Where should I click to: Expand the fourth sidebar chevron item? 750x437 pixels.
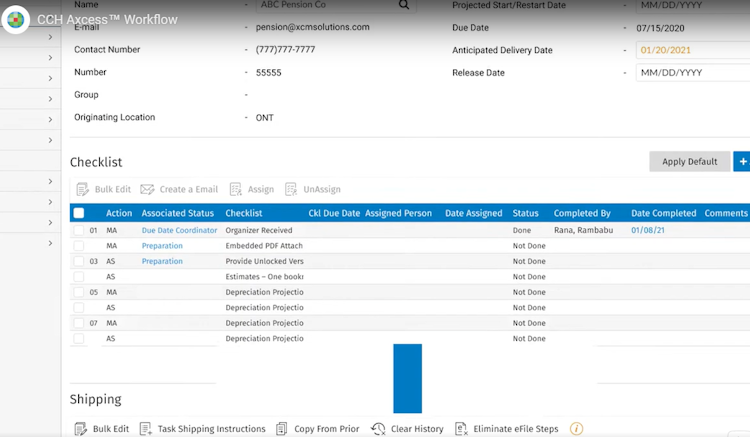click(50, 98)
